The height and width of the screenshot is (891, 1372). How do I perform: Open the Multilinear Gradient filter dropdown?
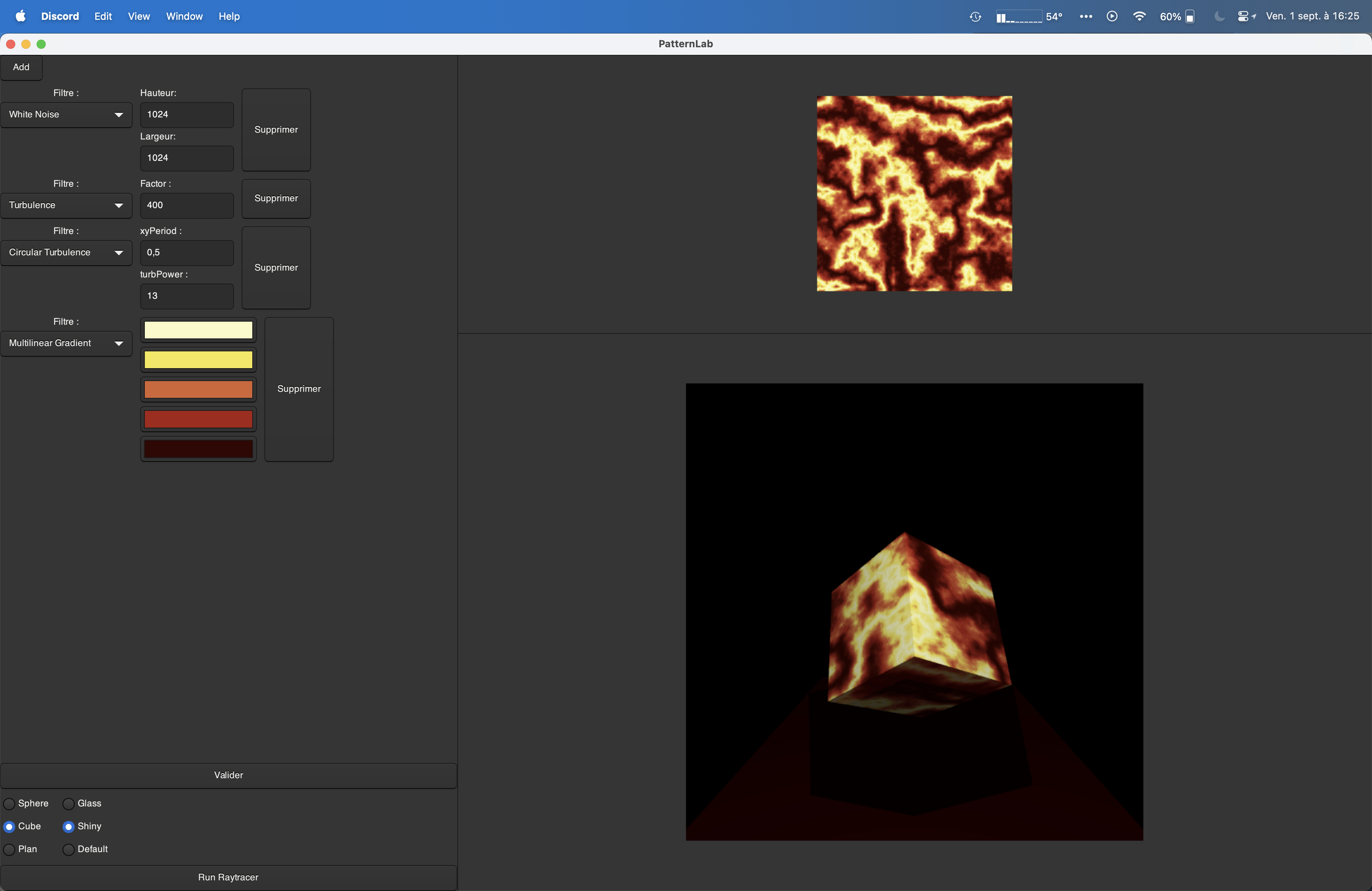[x=66, y=343]
